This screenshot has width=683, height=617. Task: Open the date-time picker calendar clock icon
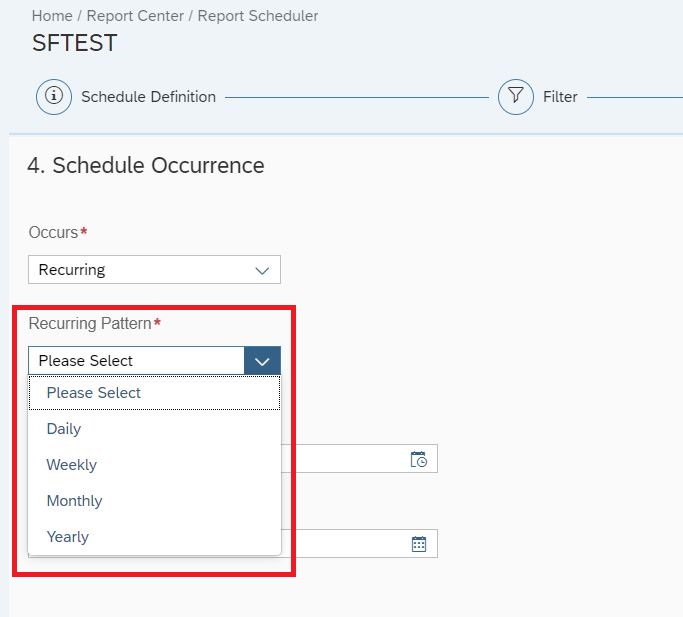[x=419, y=459]
